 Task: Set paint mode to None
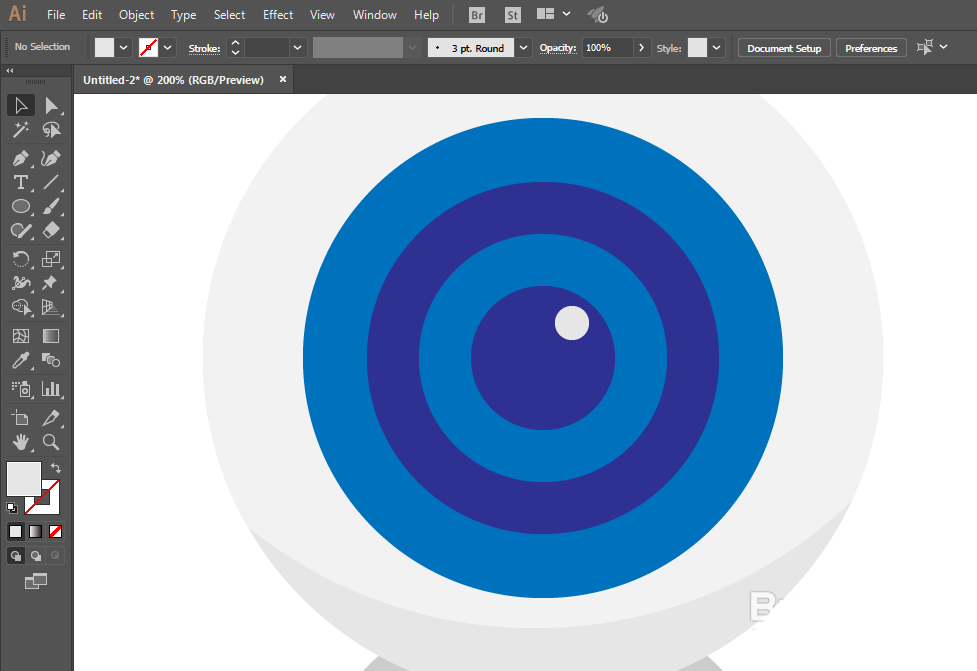click(x=55, y=531)
